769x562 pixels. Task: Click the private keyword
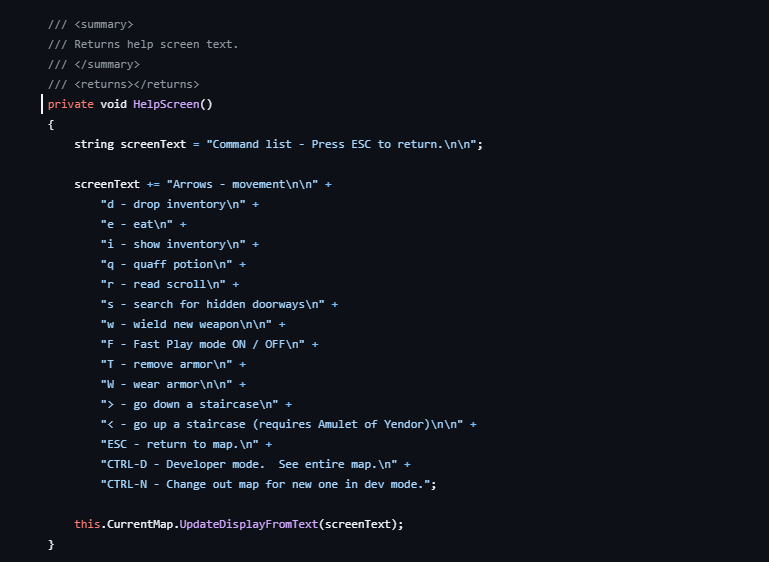pyautogui.click(x=71, y=104)
